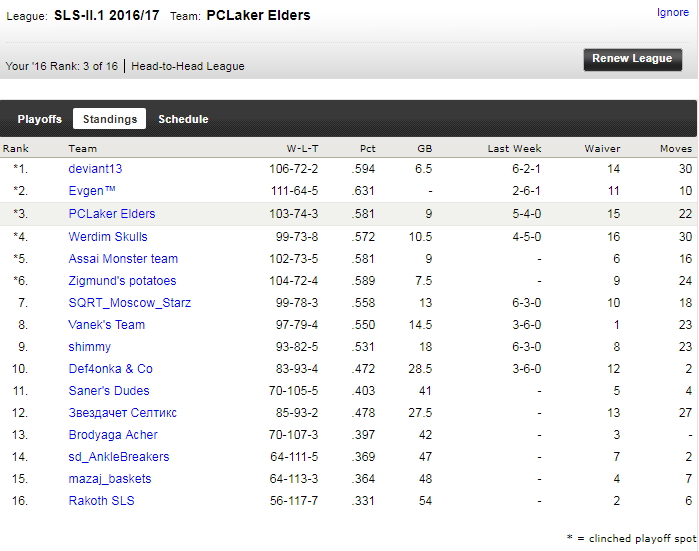Select the 103-74-3 record for PCLaker Elders
699x551 pixels.
coord(293,214)
